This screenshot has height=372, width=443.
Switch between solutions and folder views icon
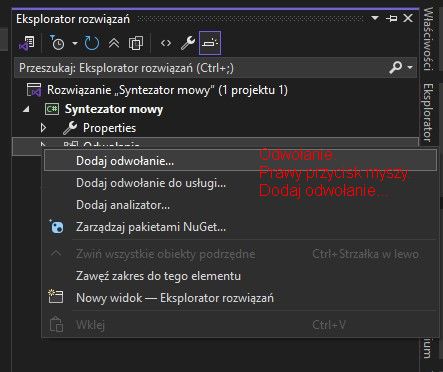coord(27,43)
